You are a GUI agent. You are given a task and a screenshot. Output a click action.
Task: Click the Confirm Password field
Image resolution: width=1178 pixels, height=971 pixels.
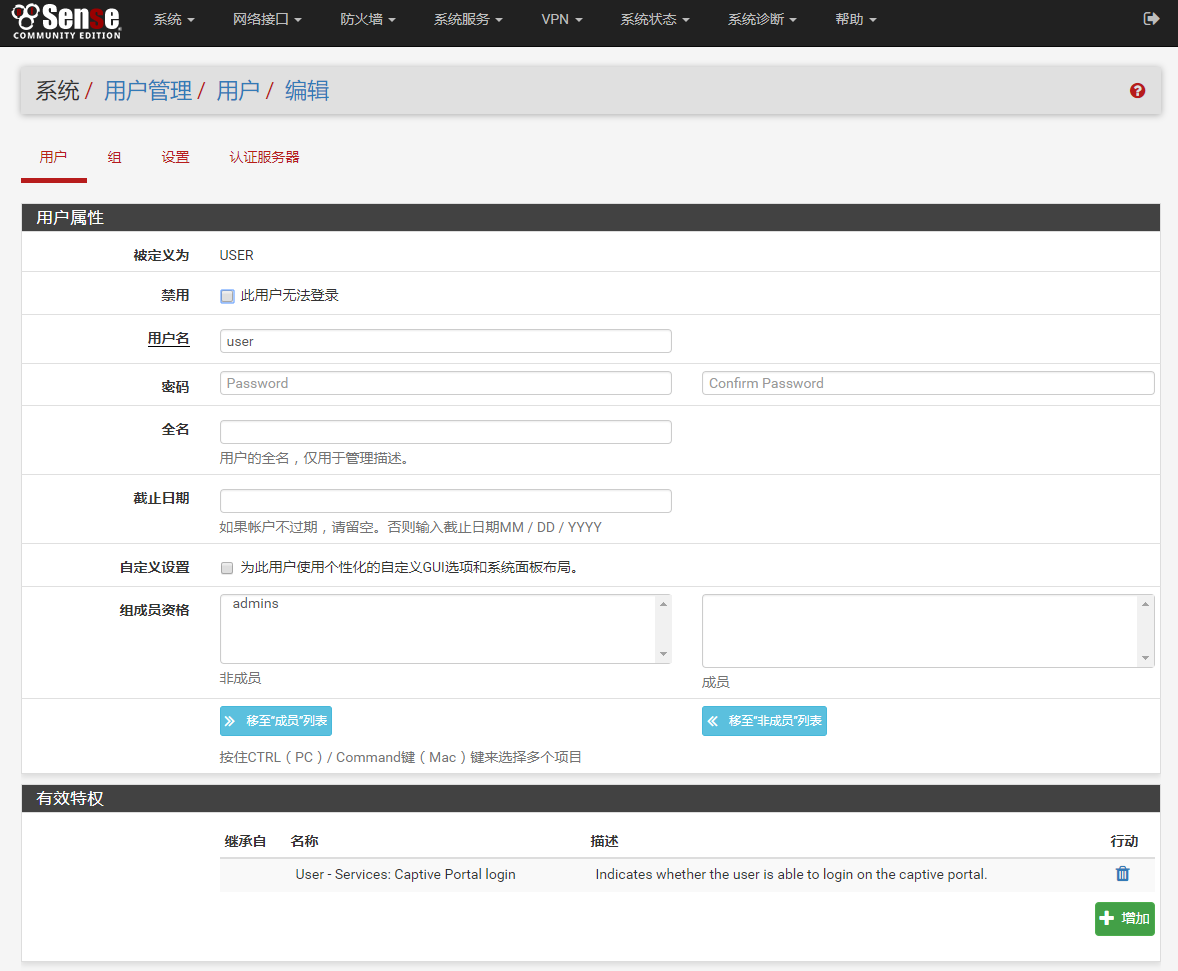pyautogui.click(x=927, y=383)
